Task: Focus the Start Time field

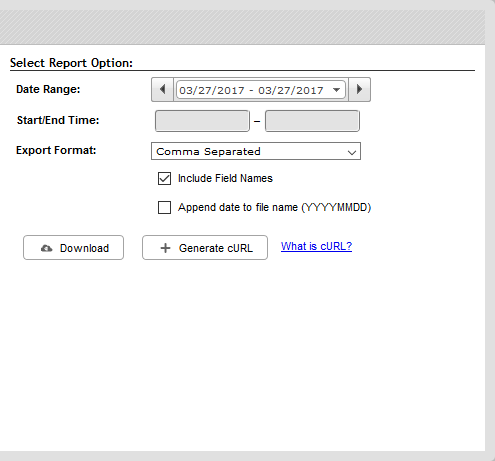Action: pyautogui.click(x=202, y=121)
